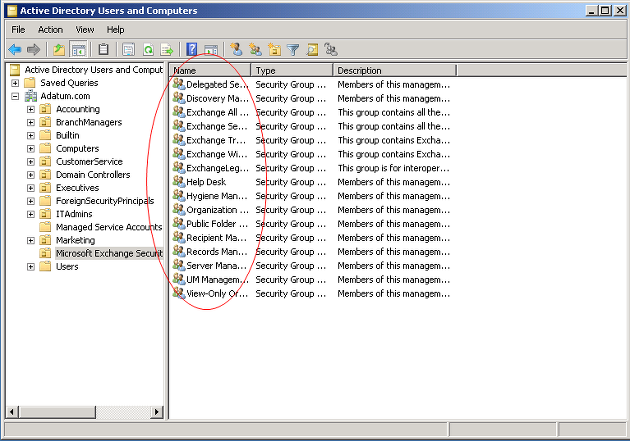Screen dimensions: 630x441
Task: Click the Forward arrow toolbar icon
Action: (x=33, y=50)
